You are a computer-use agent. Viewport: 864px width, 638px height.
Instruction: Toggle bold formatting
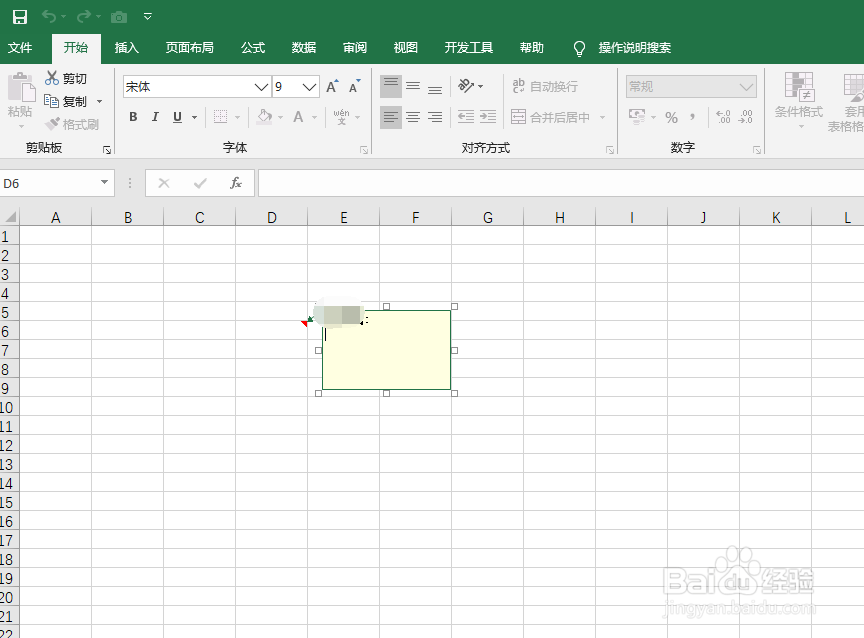[133, 117]
